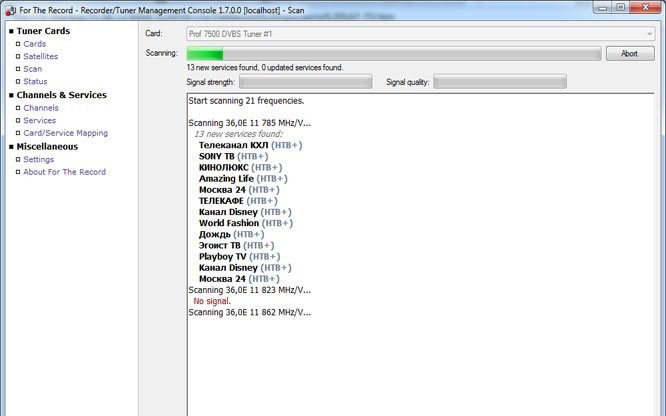Abort the running scan
This screenshot has width=666, height=416.
click(x=630, y=54)
